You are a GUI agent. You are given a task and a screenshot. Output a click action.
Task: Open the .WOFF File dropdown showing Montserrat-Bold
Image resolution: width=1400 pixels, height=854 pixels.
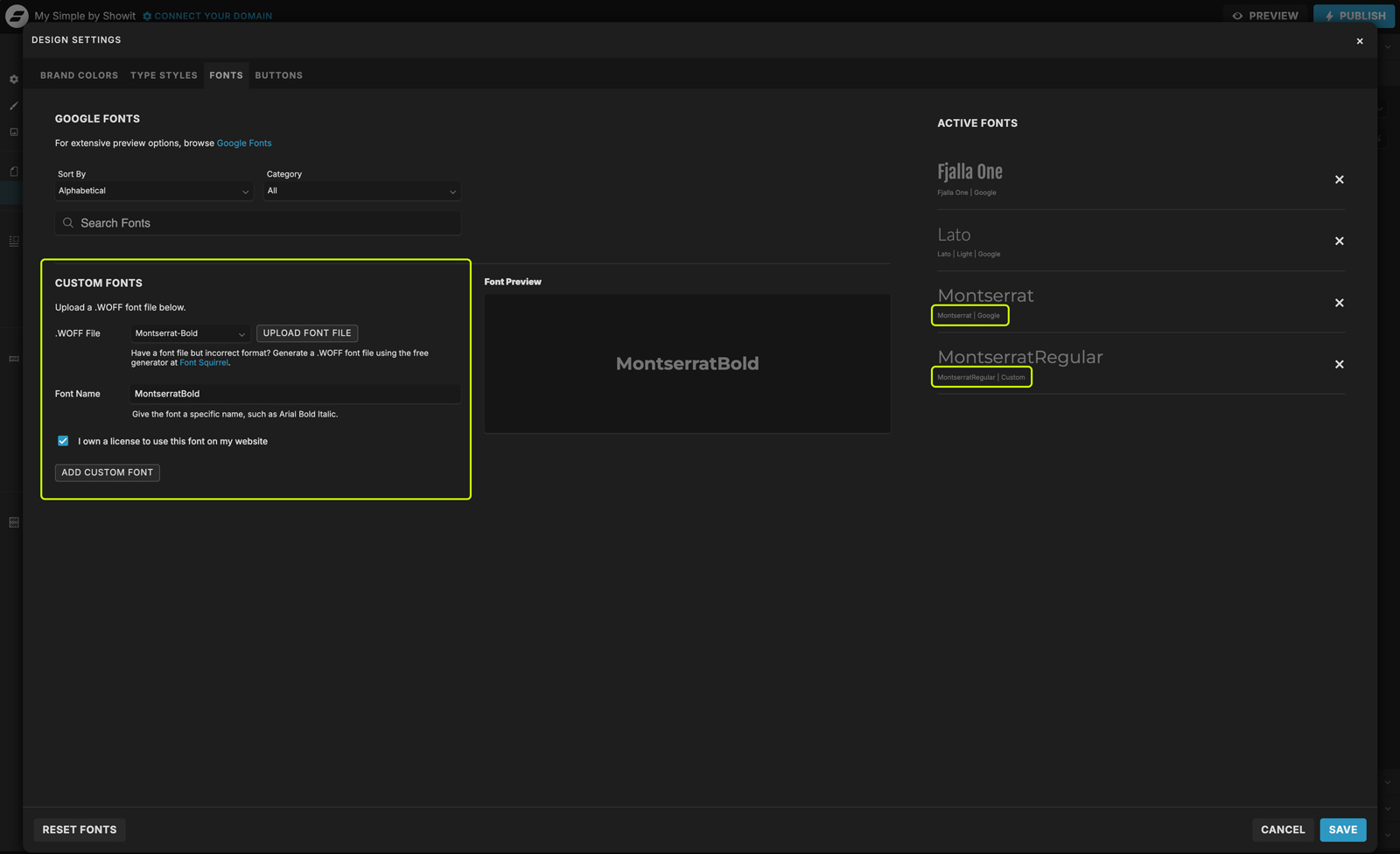tap(189, 333)
